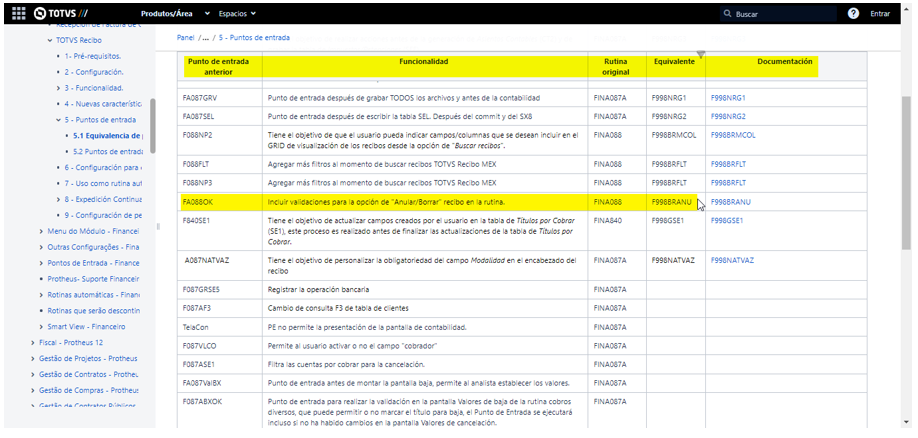Click the Rutina original column header
918x438 pixels.
[616, 66]
